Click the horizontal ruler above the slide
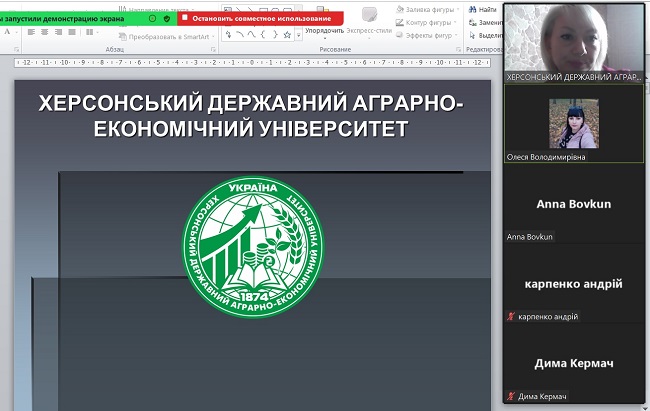Image resolution: width=650 pixels, height=411 pixels. click(x=252, y=63)
